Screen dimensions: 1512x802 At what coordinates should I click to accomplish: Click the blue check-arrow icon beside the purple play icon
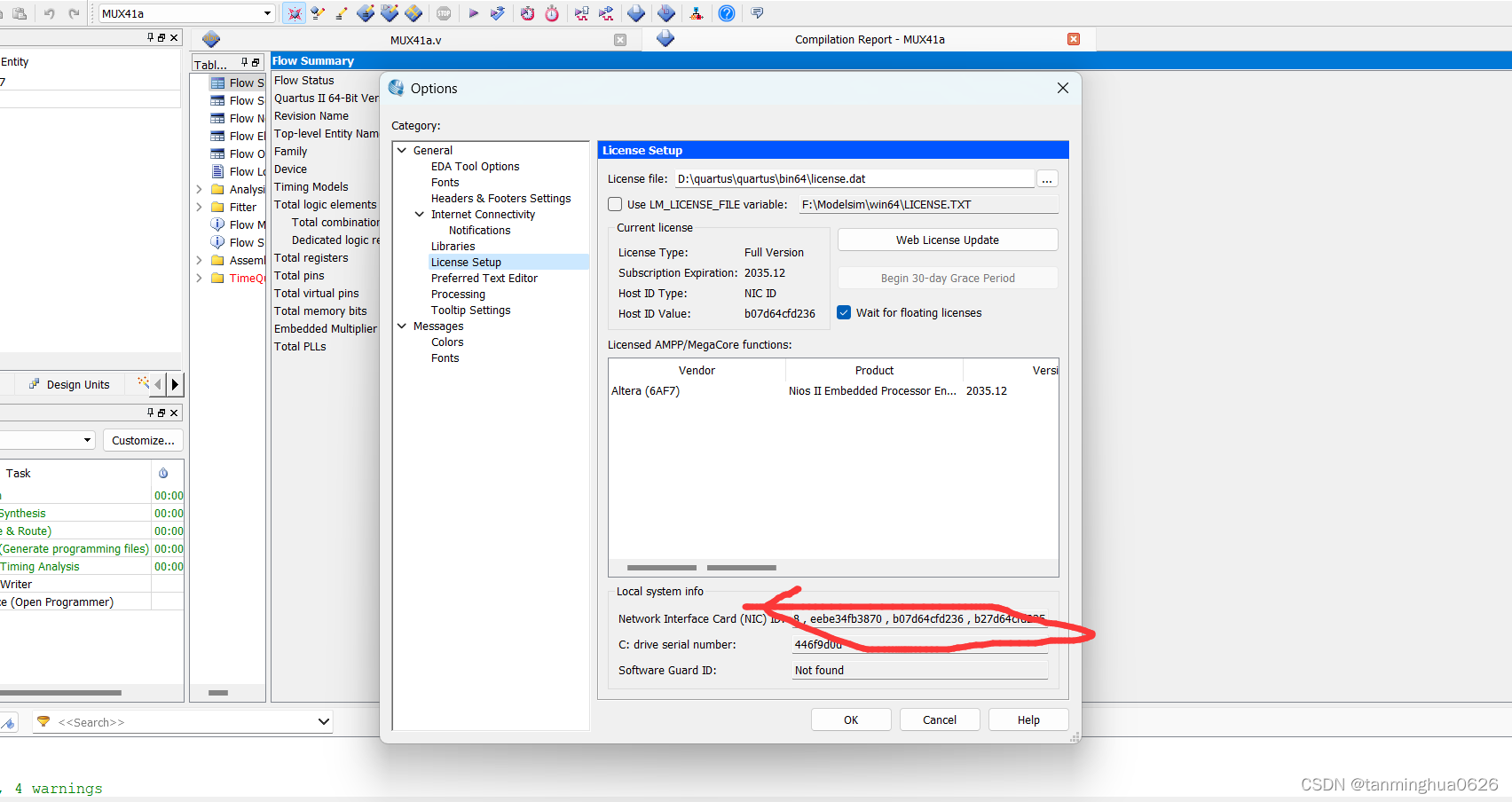[x=498, y=13]
